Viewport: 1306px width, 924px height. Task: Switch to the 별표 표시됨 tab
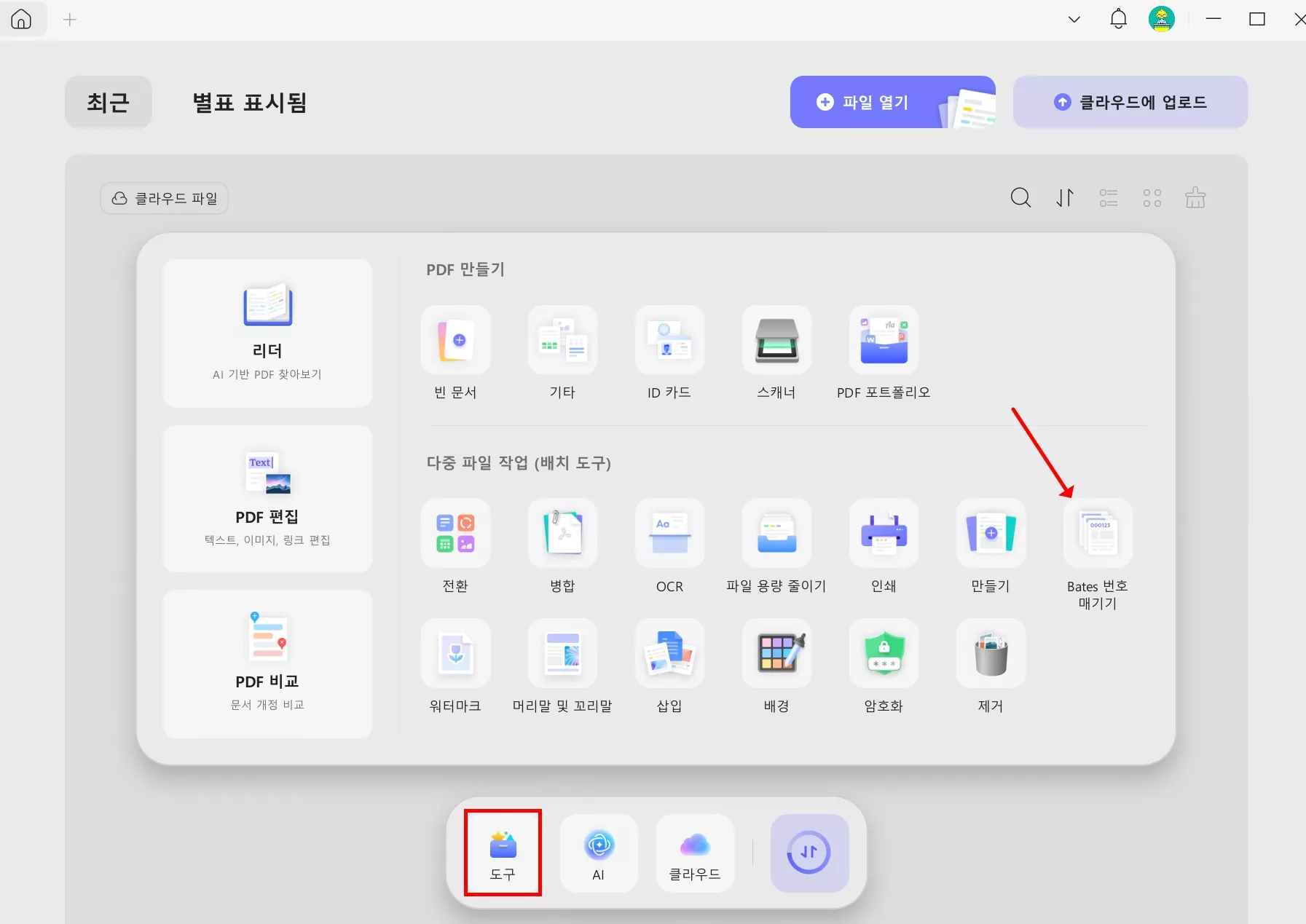[x=249, y=102]
